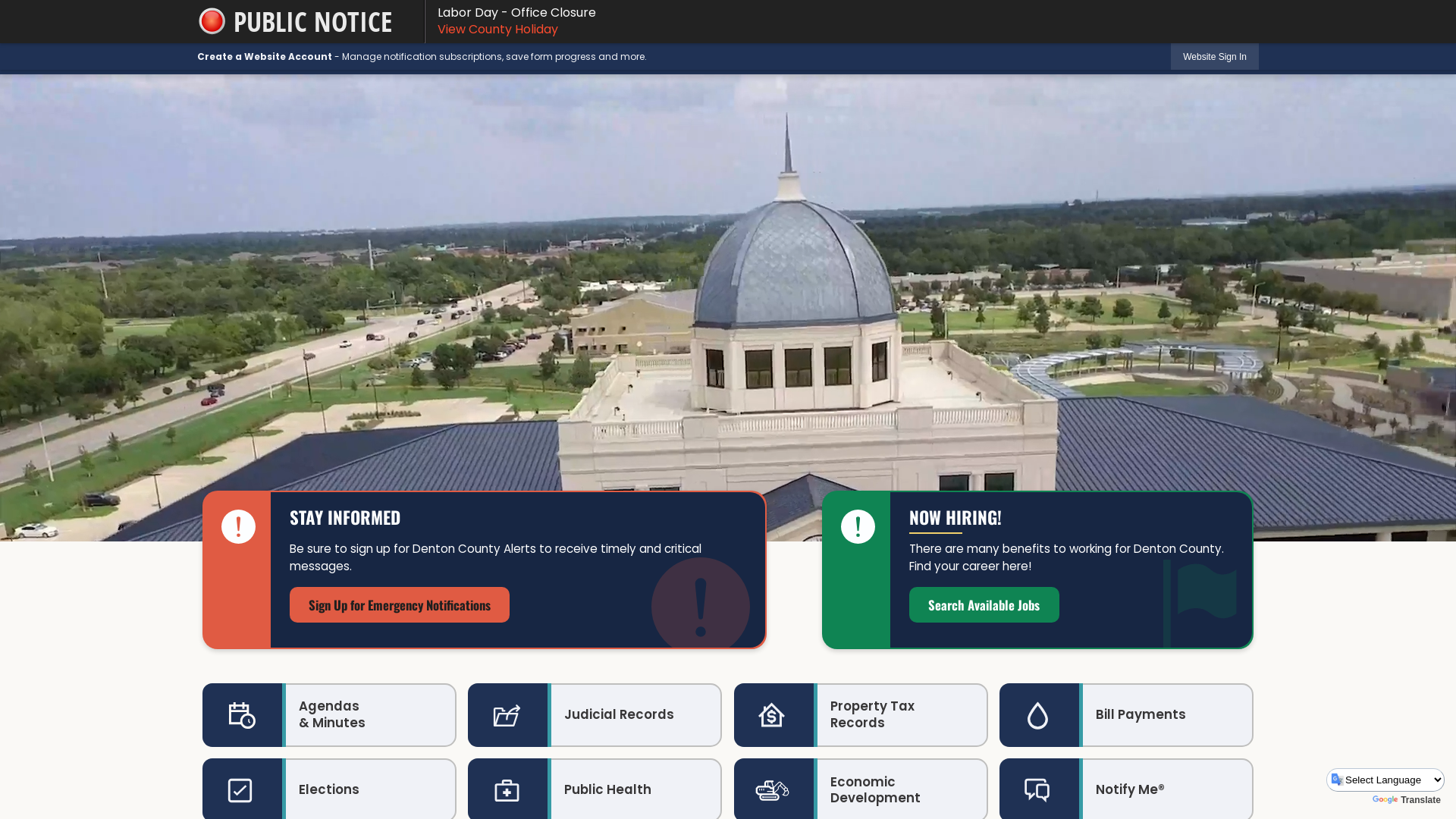This screenshot has width=1456, height=819.
Task: Click the red Public Notice alert icon
Action: [211, 21]
